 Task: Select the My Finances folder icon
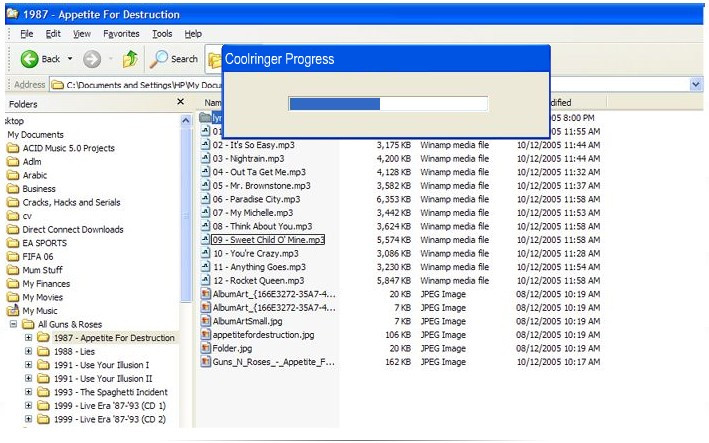pyautogui.click(x=13, y=283)
